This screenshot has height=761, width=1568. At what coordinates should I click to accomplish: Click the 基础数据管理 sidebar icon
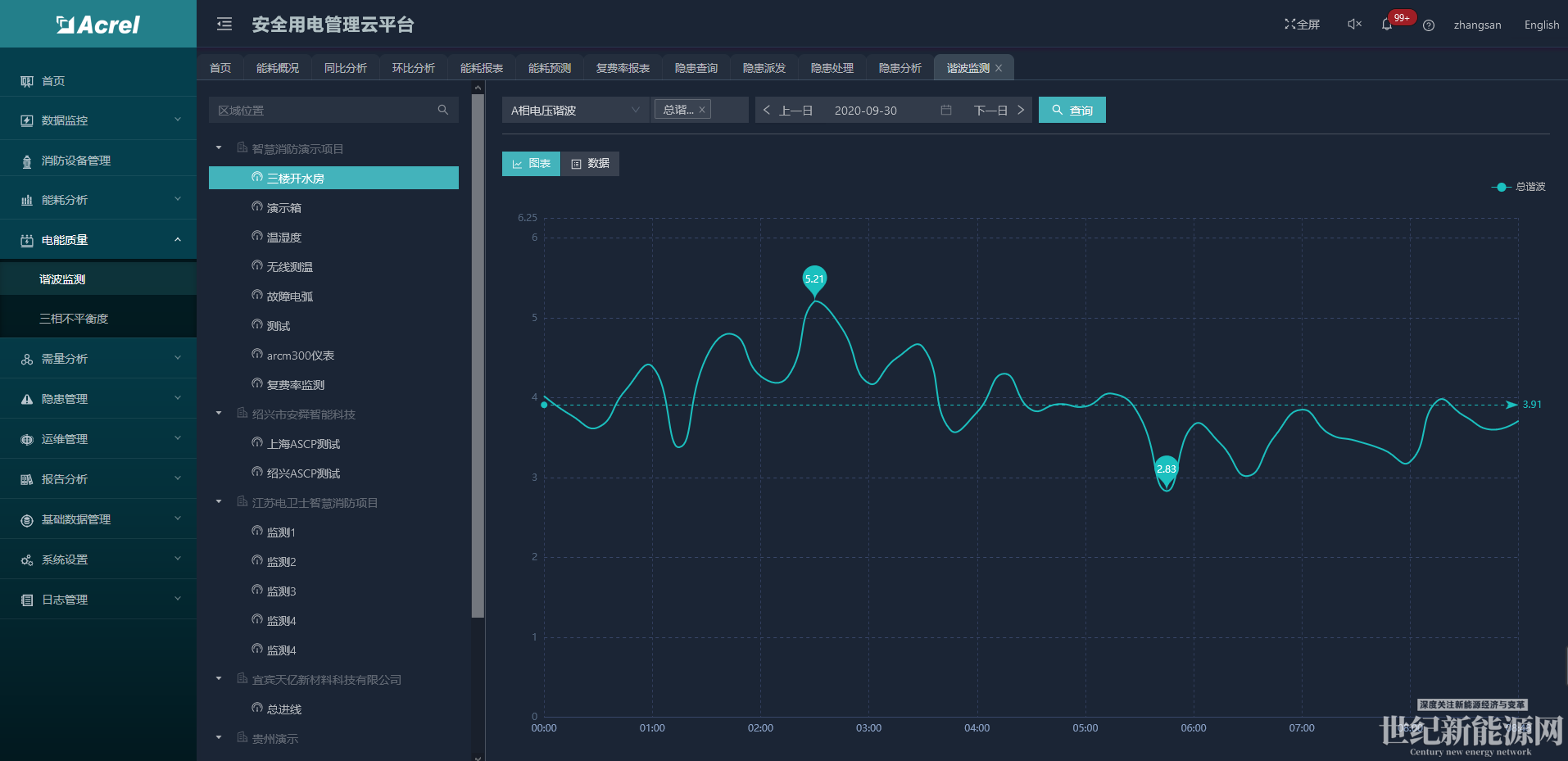click(x=27, y=519)
